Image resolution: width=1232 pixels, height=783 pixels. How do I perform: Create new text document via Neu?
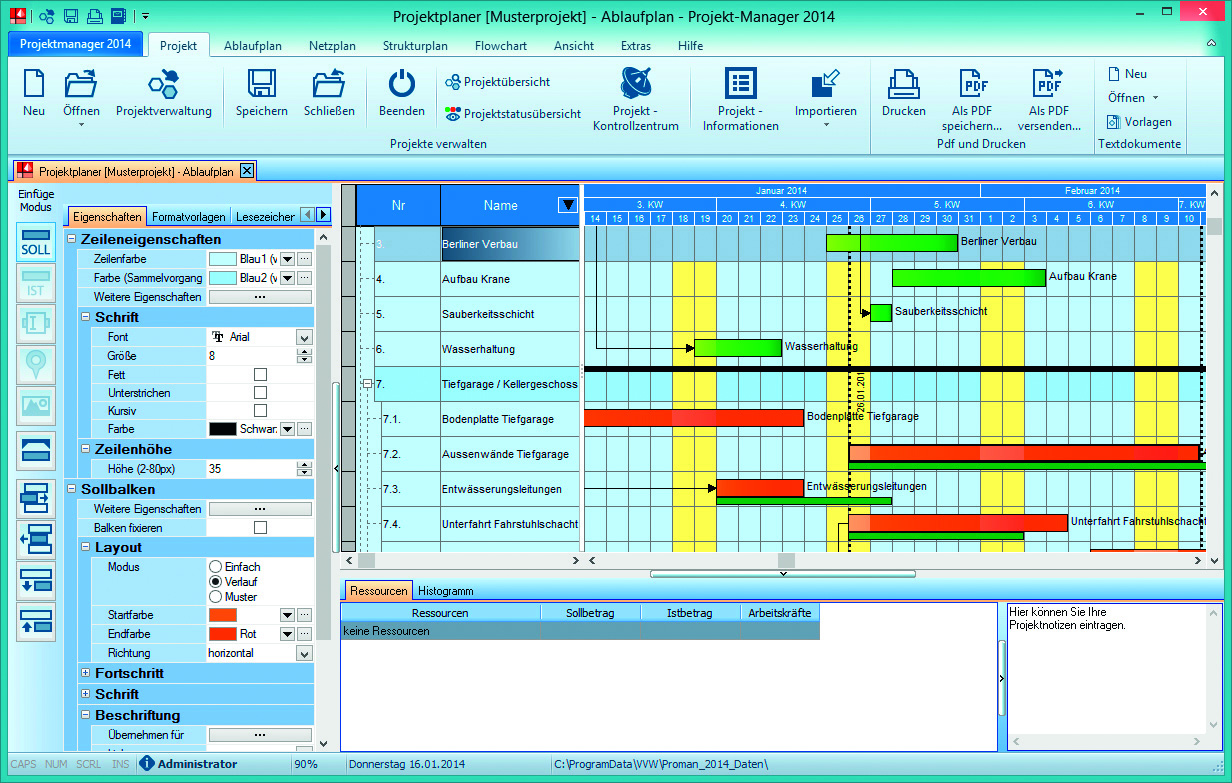[1127, 74]
